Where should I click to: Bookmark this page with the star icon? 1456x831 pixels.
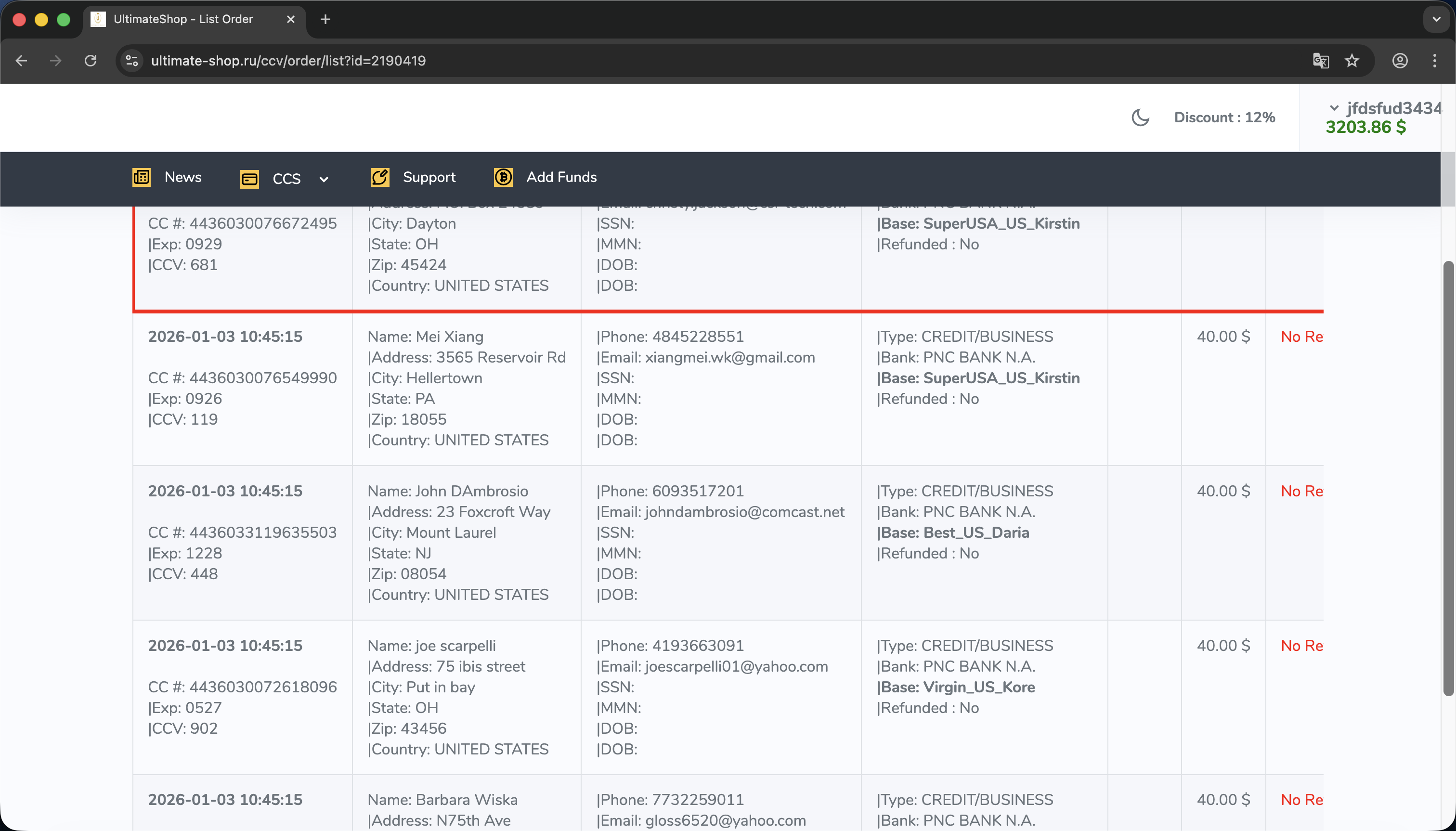click(1352, 61)
